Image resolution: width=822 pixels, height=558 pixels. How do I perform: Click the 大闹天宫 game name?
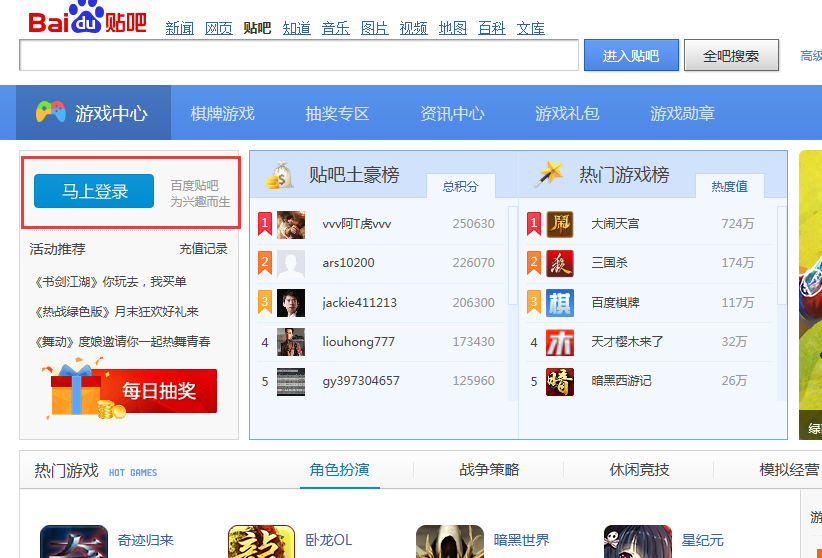coord(615,224)
